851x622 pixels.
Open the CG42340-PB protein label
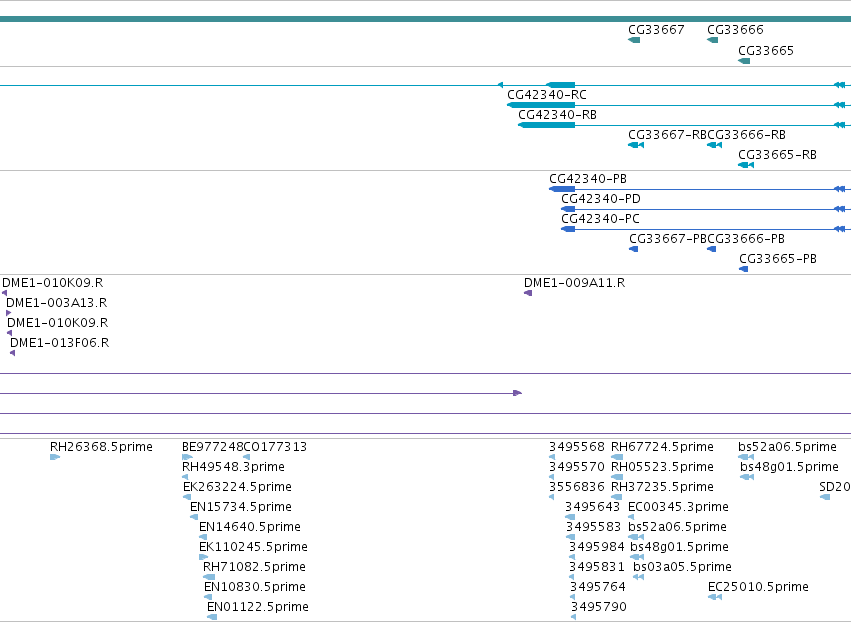click(588, 179)
